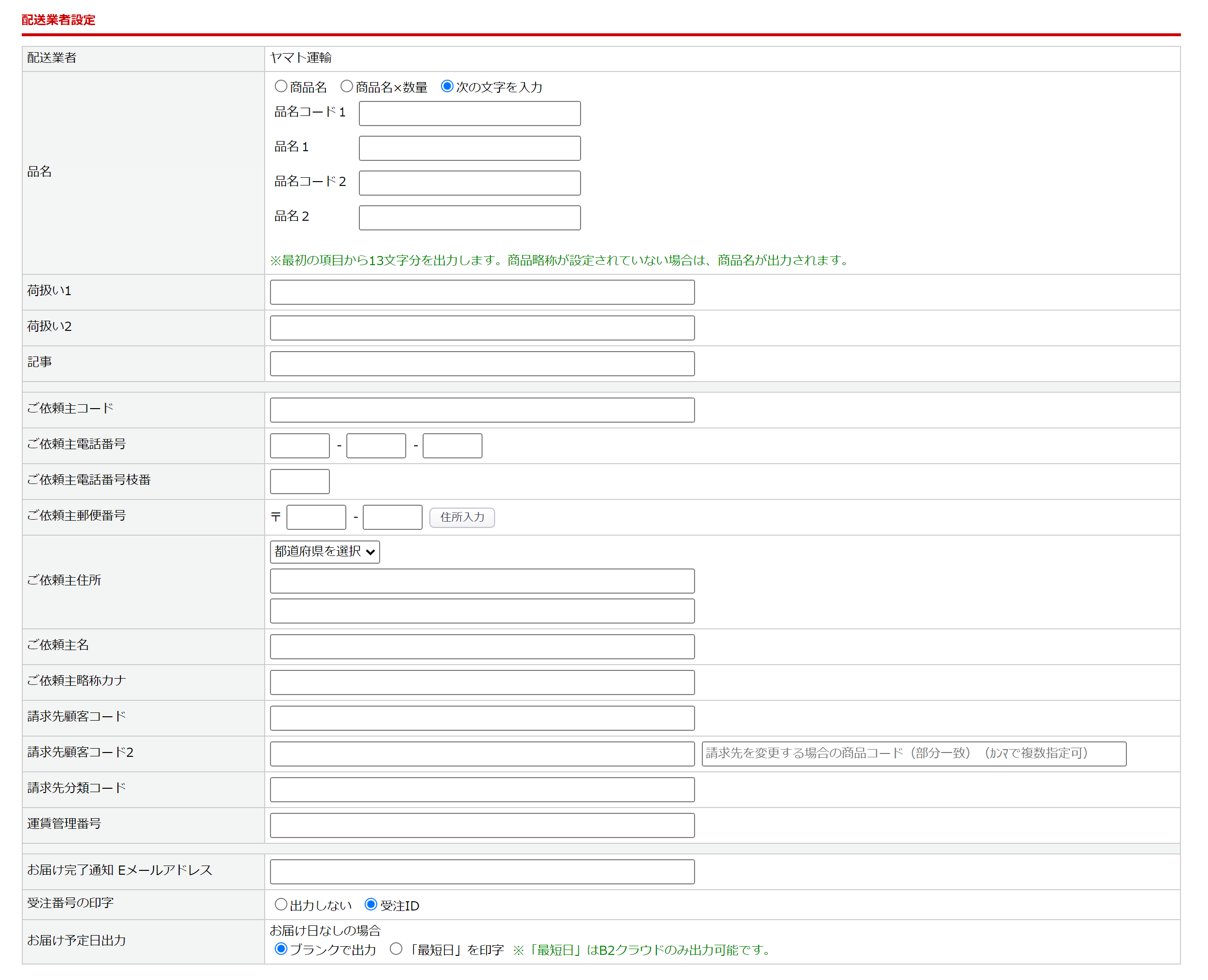Click the 請求先を変更する場合の商品コード field
The height and width of the screenshot is (980, 1208).
tap(913, 753)
